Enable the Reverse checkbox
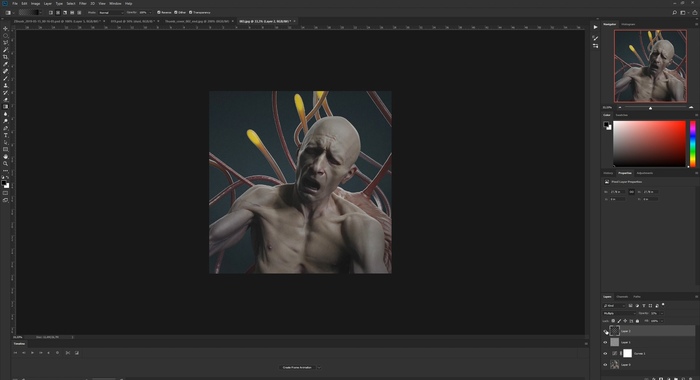The height and width of the screenshot is (380, 700). click(158, 13)
